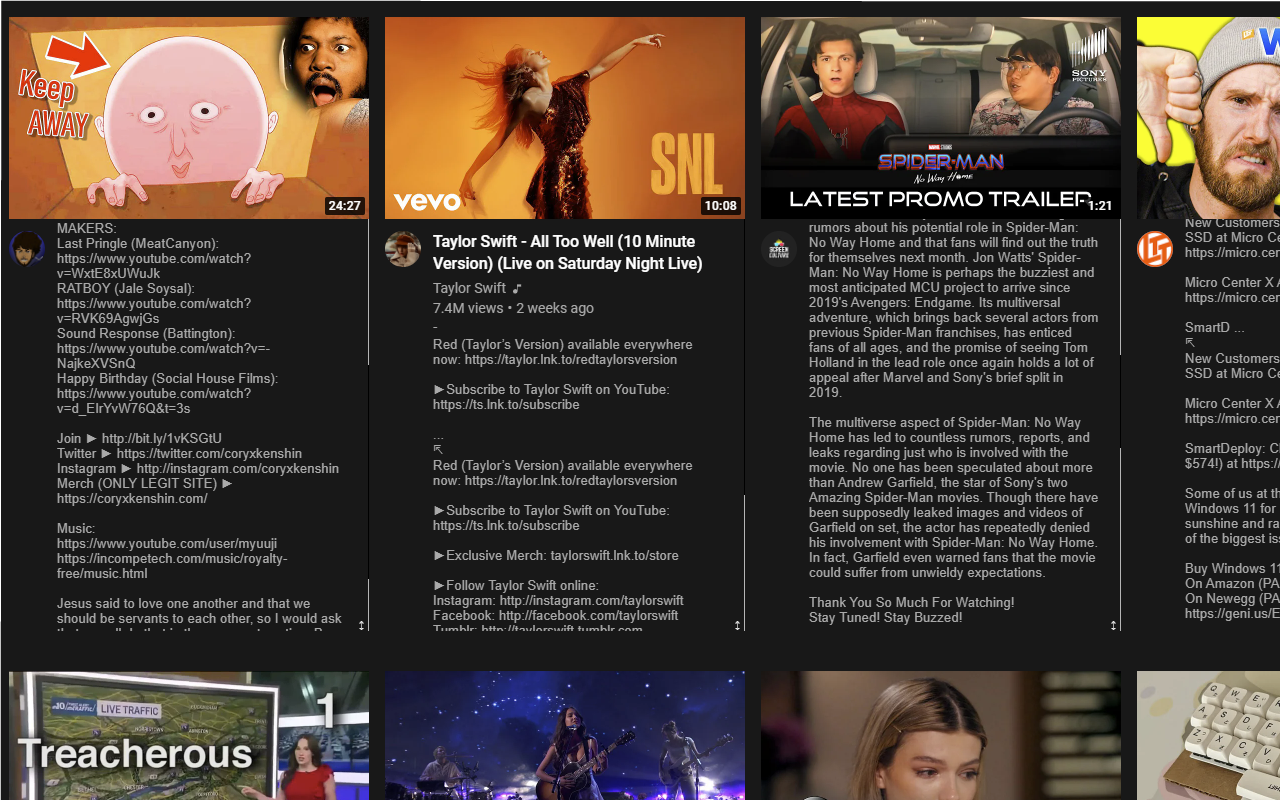Open the Treacherous live traffic thumbnail
Image resolution: width=1280 pixels, height=800 pixels.
pos(189,736)
